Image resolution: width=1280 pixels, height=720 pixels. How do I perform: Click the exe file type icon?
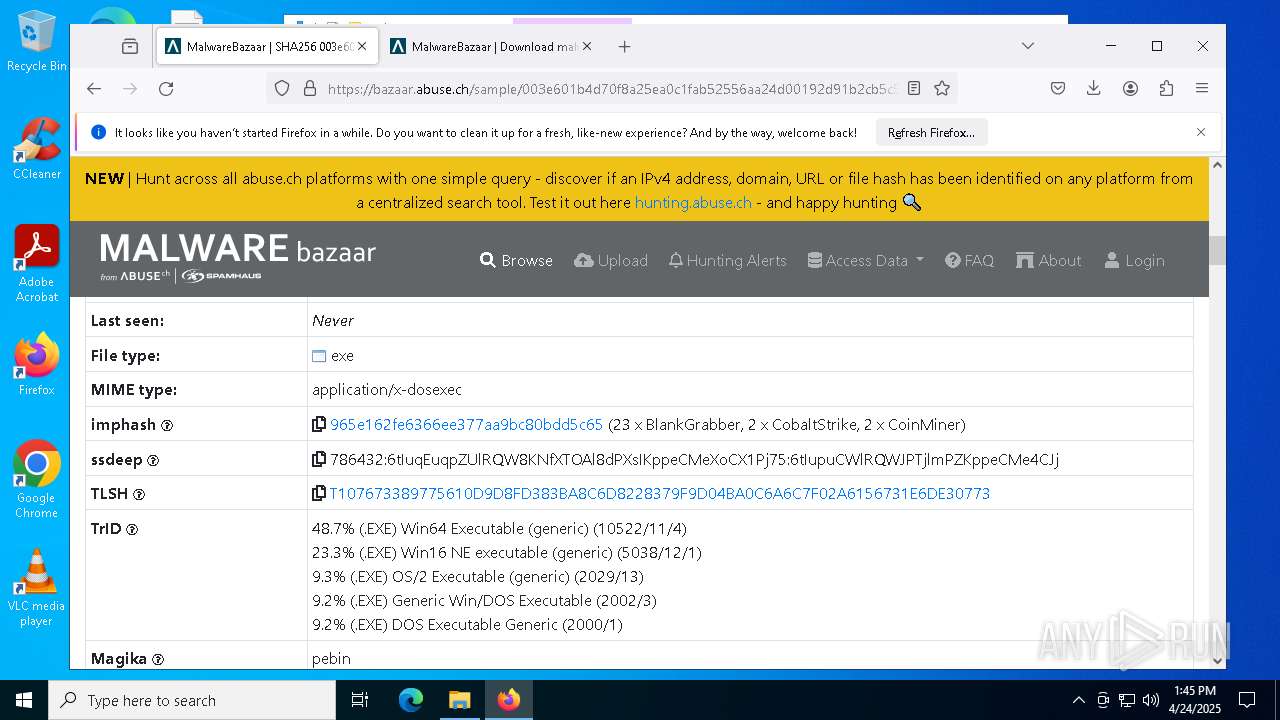319,356
